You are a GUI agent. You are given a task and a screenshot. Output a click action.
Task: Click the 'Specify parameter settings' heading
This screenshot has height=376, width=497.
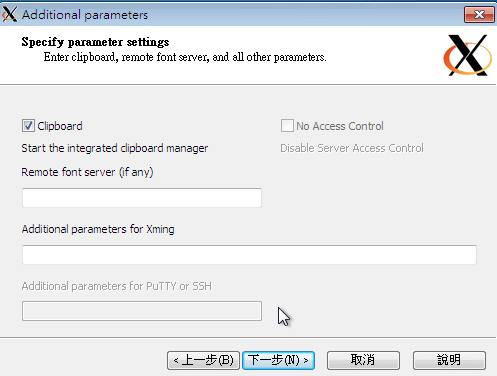(x=95, y=42)
